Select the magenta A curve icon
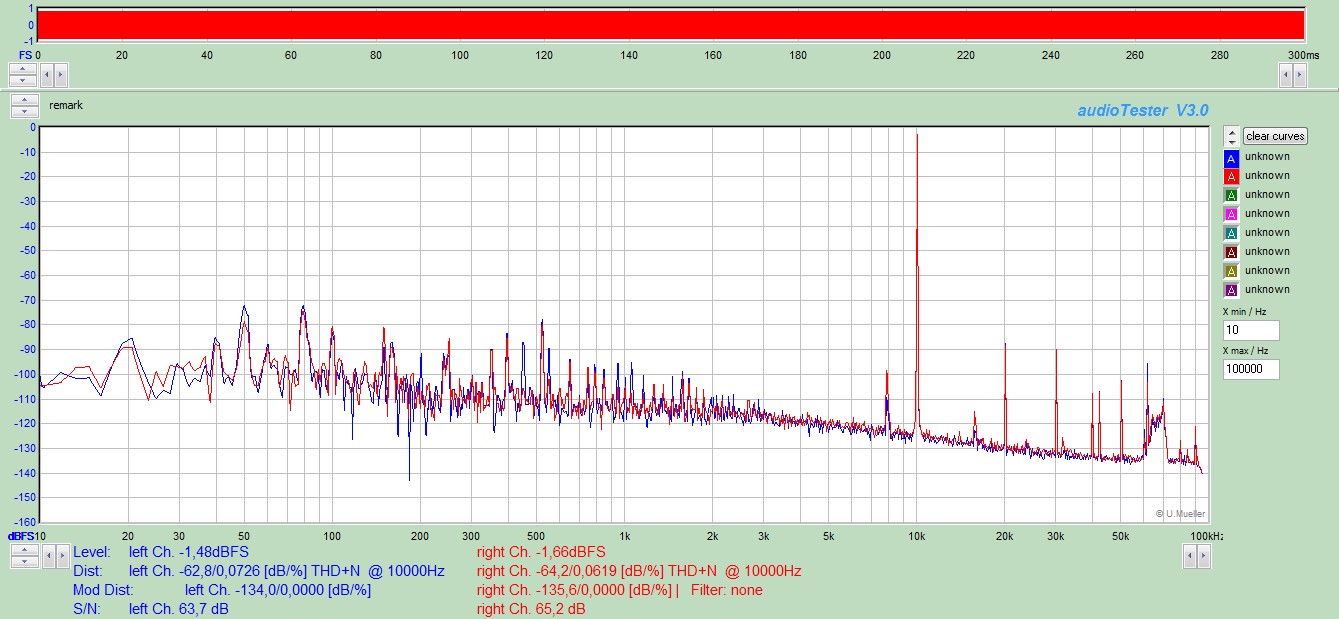Viewport: 1339px width, 619px height. pos(1231,215)
